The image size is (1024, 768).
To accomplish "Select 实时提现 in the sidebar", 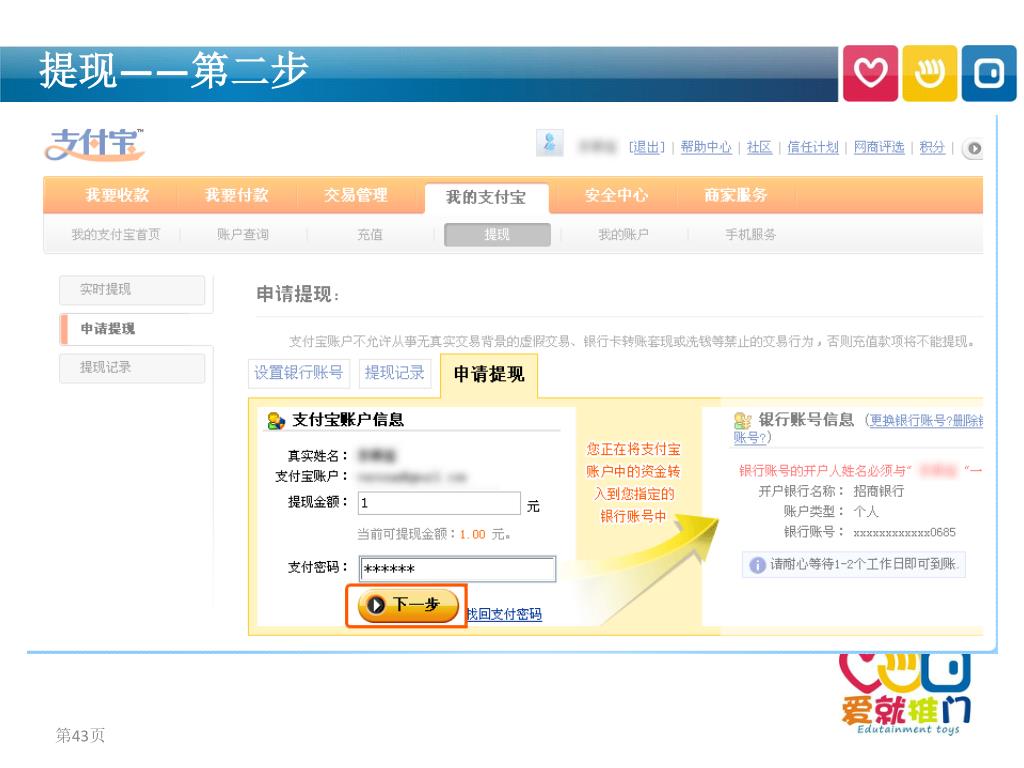I will [132, 290].
